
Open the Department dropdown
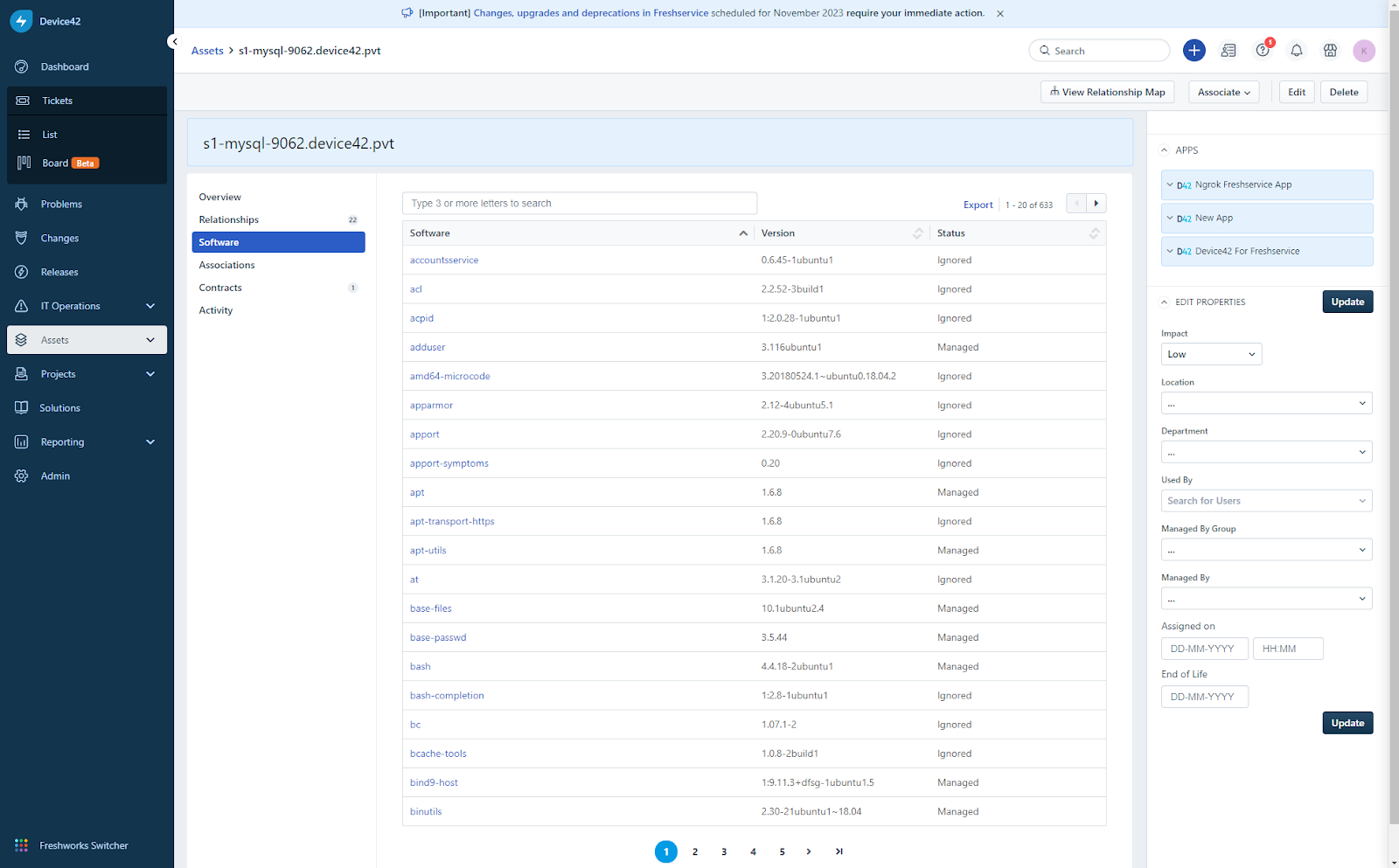(x=1267, y=452)
